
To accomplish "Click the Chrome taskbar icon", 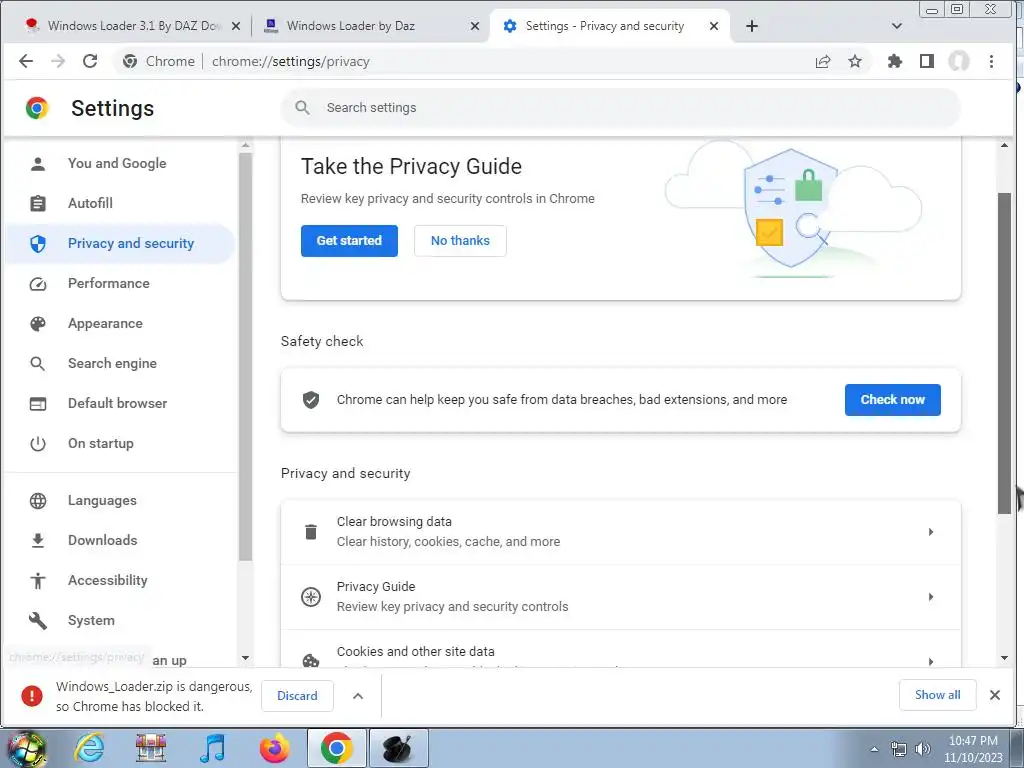I will click(336, 748).
